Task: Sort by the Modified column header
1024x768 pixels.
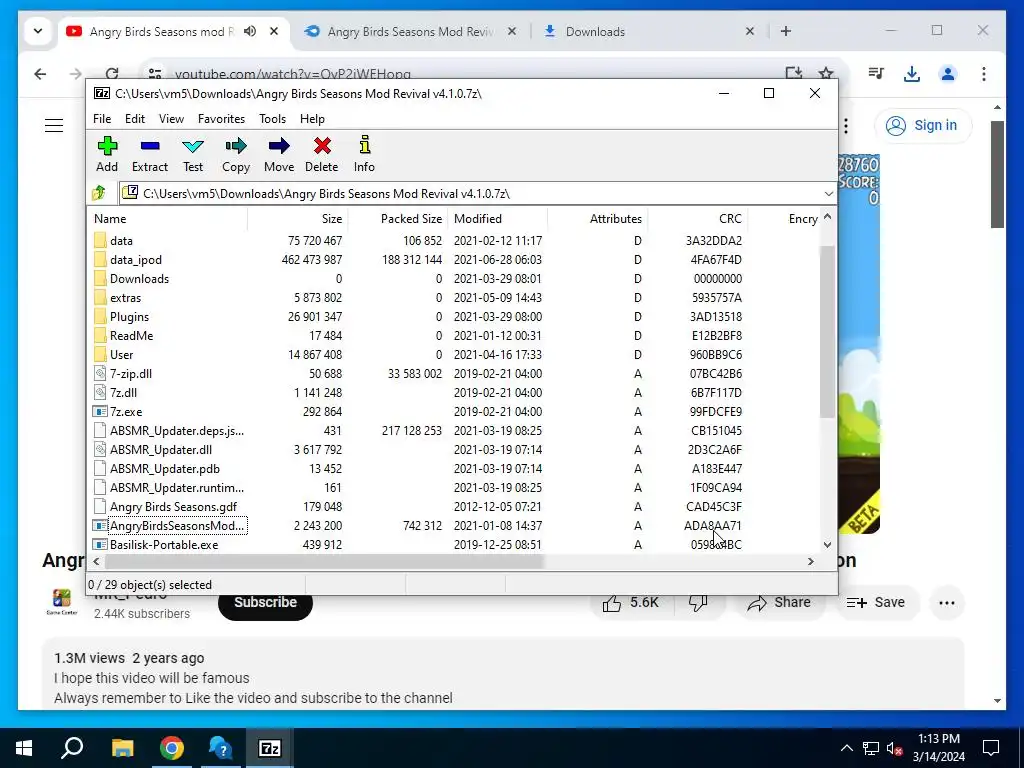Action: [x=498, y=219]
